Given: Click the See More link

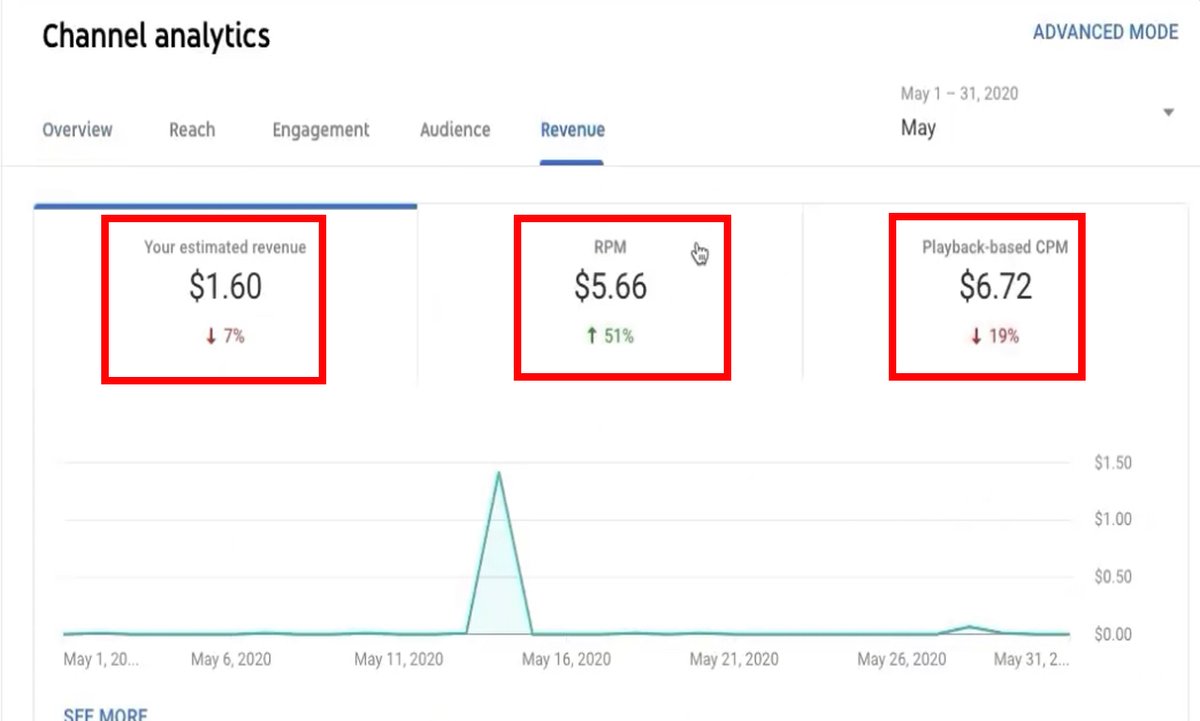Looking at the screenshot, I should pos(105,712).
